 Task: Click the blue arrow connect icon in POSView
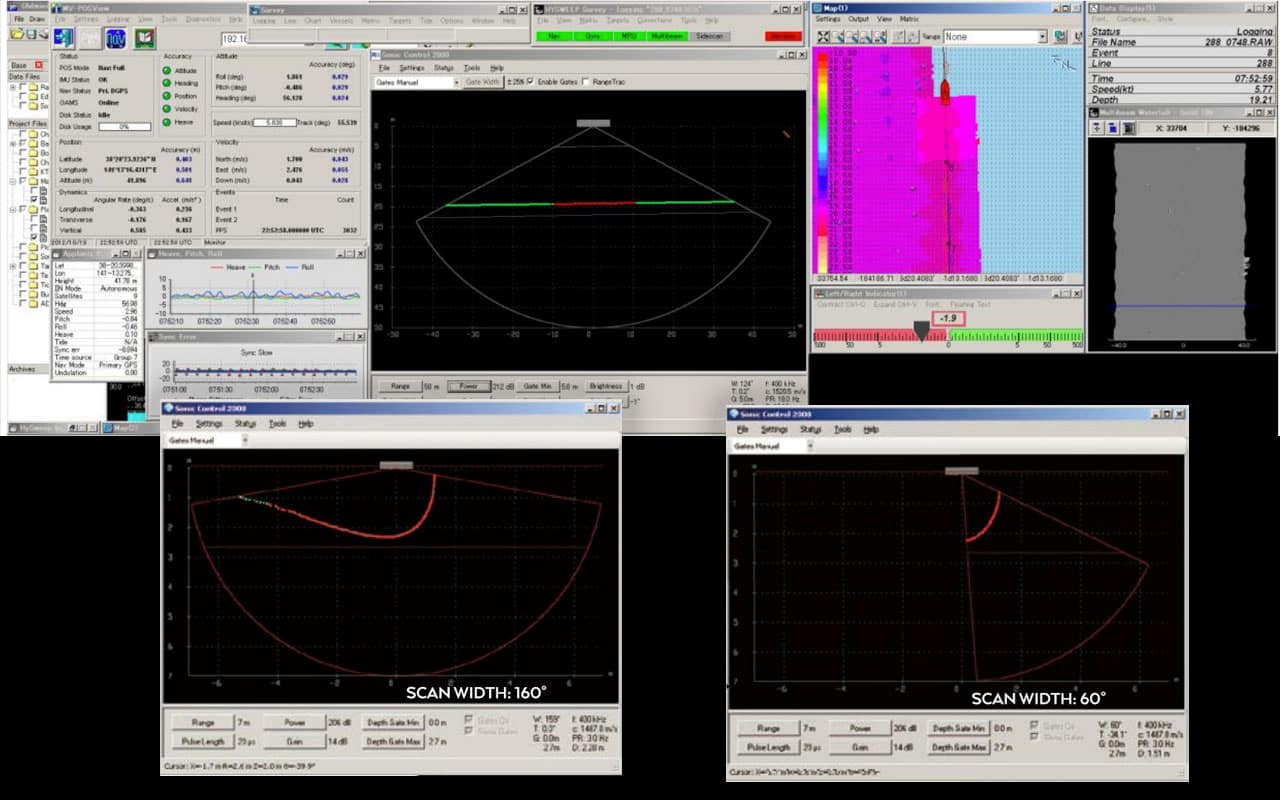(64, 38)
